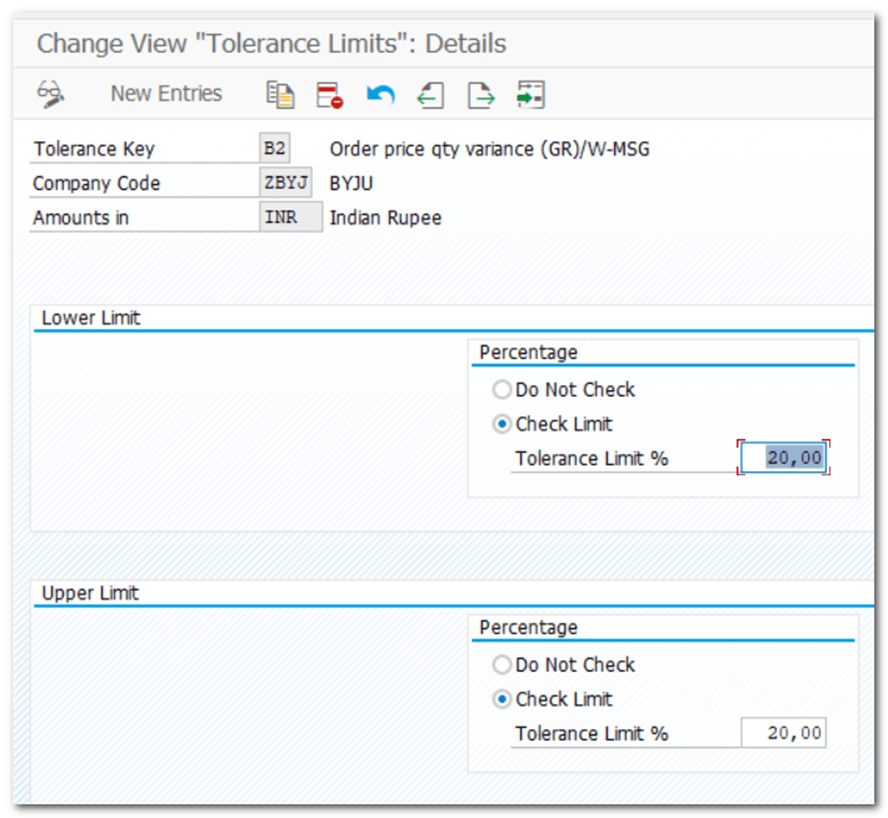Click the Company Code field showing ZBYJ
This screenshot has width=888, height=818.
coord(285,184)
